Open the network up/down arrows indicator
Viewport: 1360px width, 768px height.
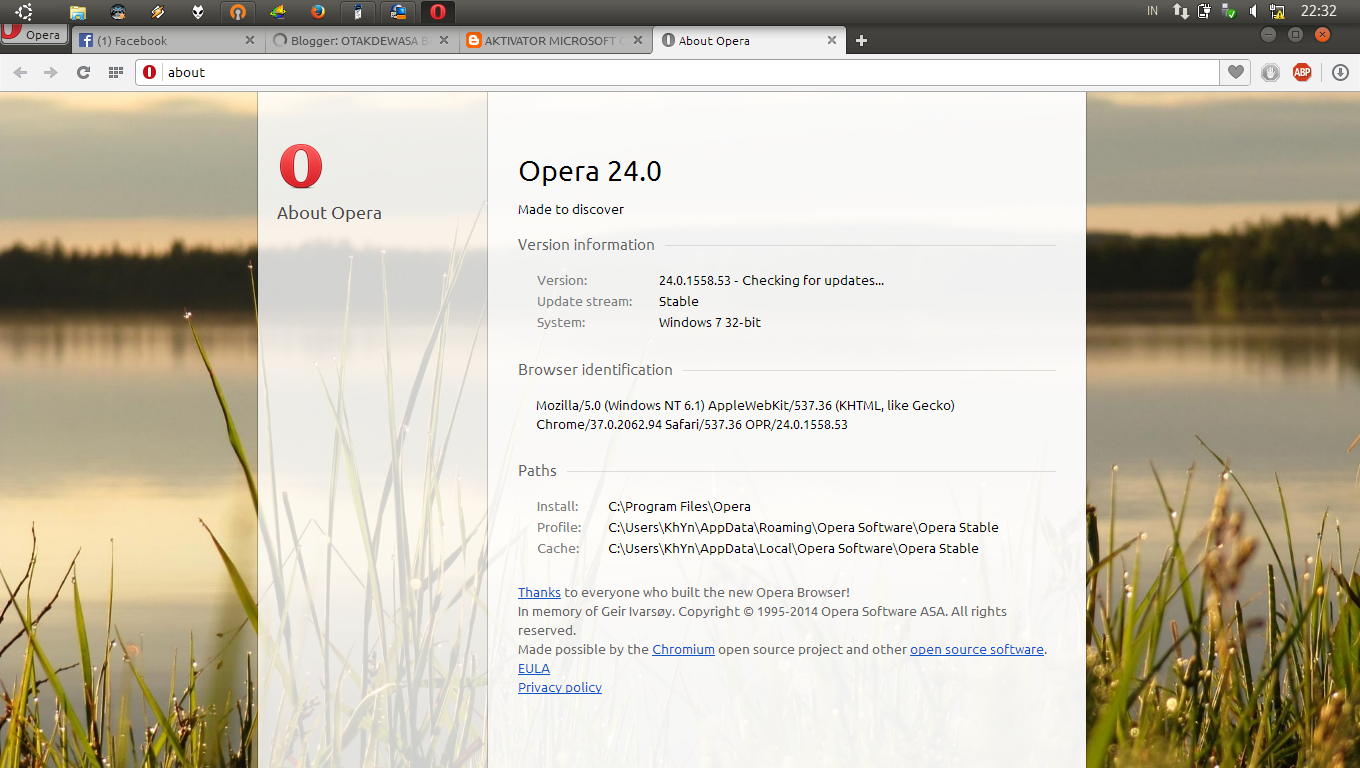1181,12
